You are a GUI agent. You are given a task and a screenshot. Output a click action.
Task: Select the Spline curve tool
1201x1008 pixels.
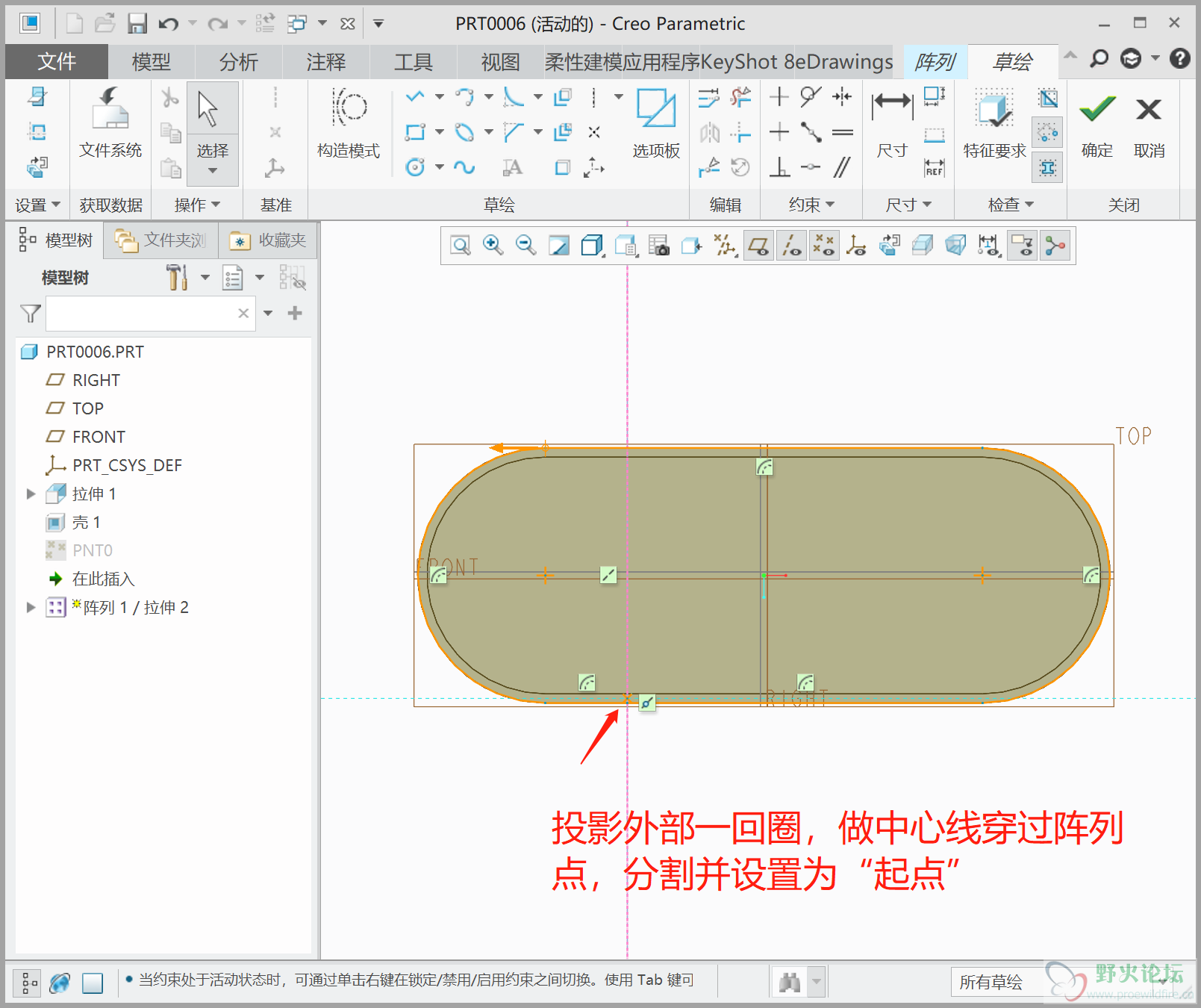(x=464, y=167)
